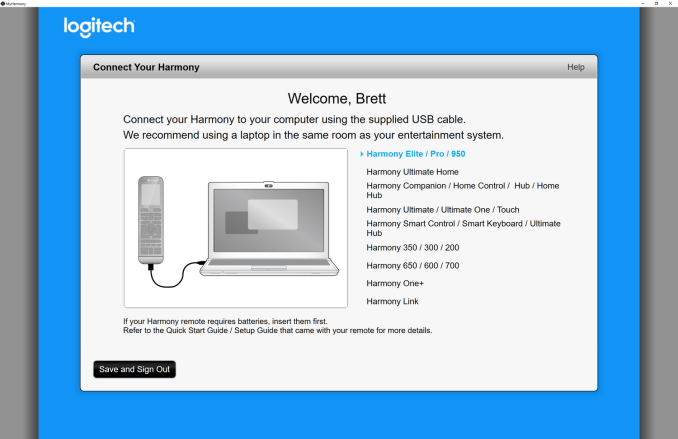Pick Harmony 650 / 600 / 700
The height and width of the screenshot is (439, 678).
tap(413, 266)
